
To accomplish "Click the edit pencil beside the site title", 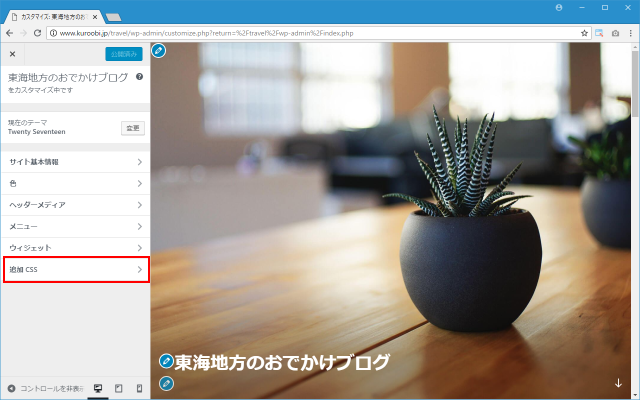I will (x=166, y=361).
